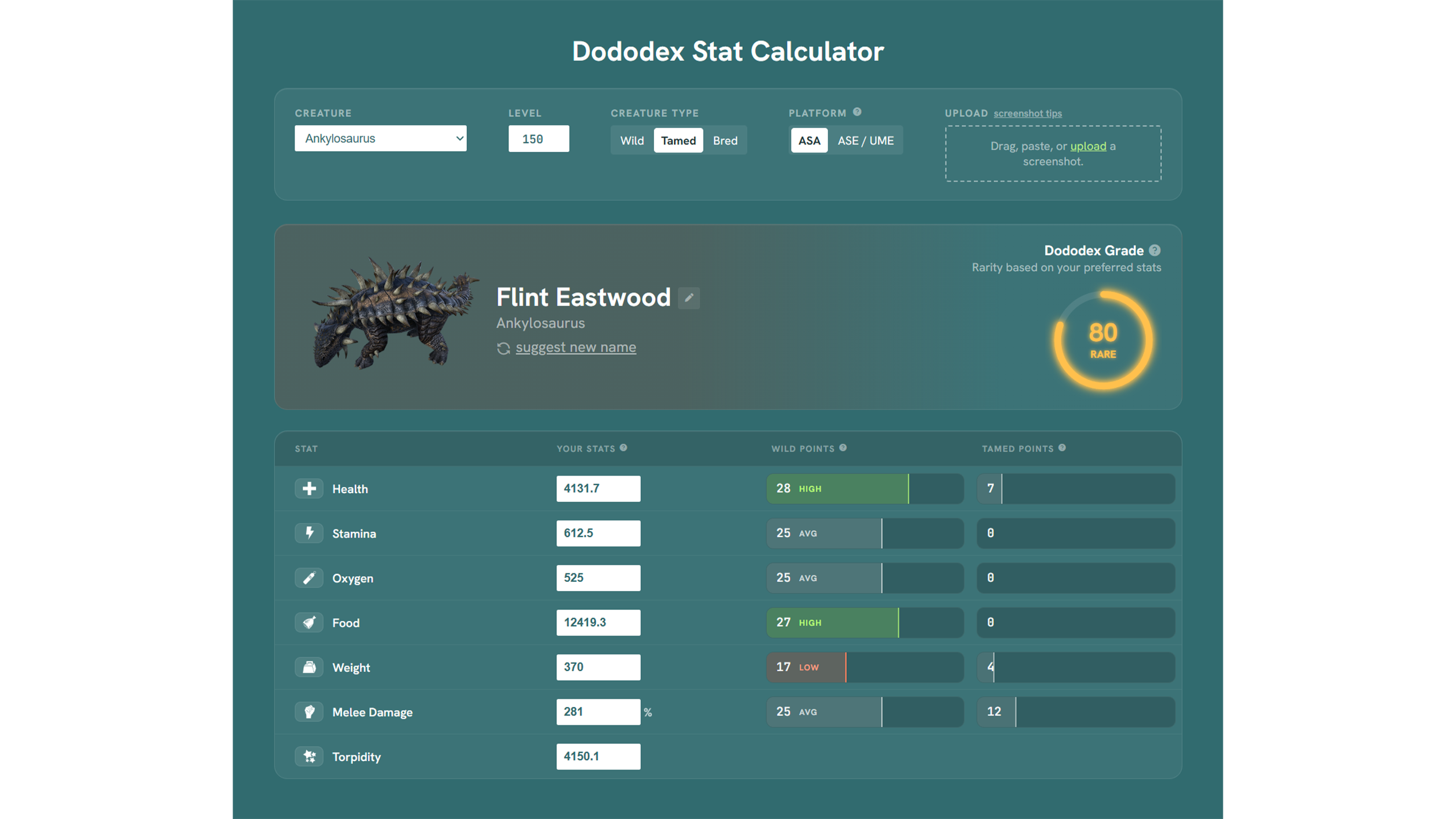Viewport: 1456px width, 819px height.
Task: Click the Food stat label
Action: [x=346, y=623]
